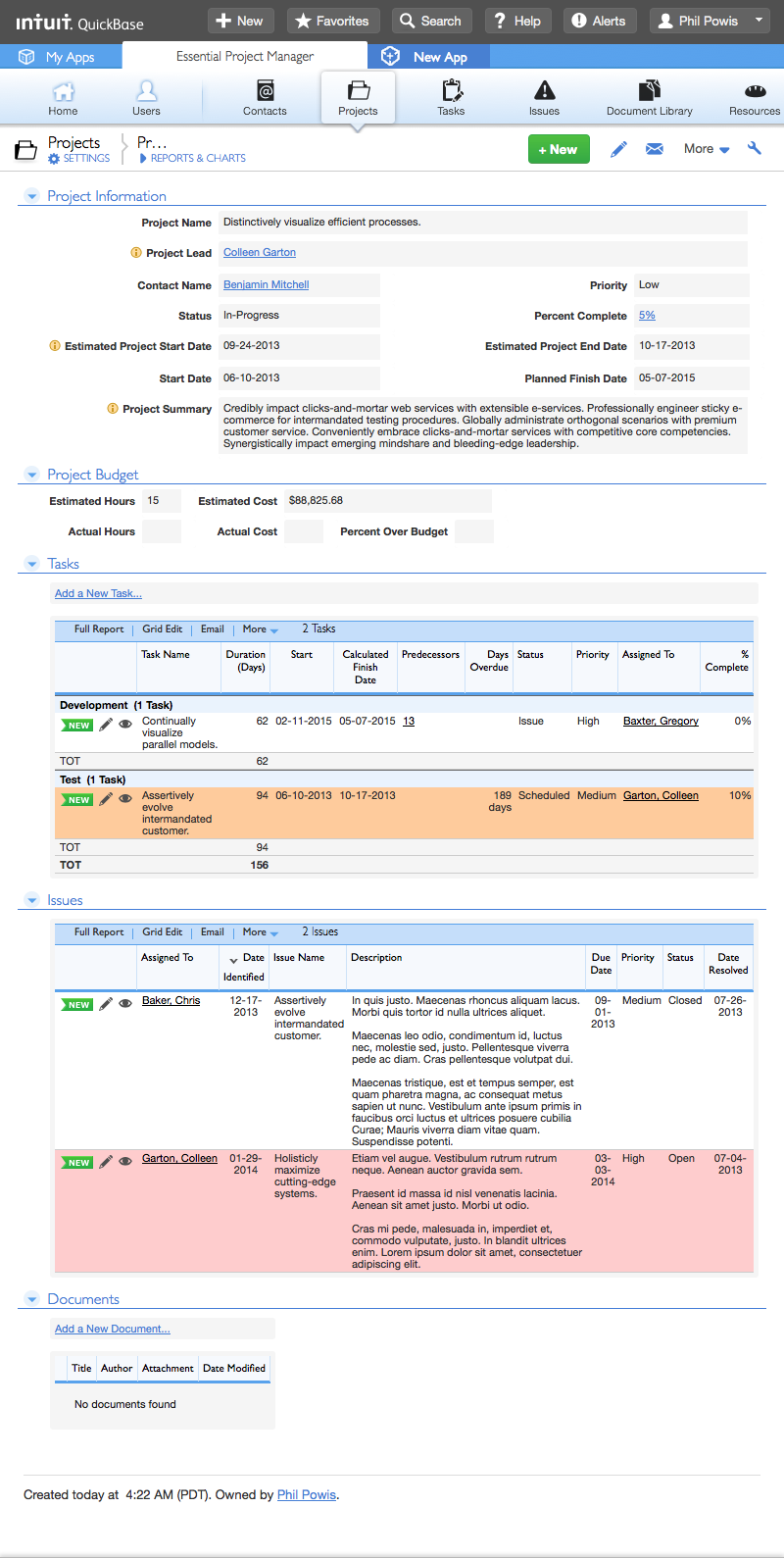Open the wrench customize icon
The image size is (784, 1558).
tap(754, 149)
